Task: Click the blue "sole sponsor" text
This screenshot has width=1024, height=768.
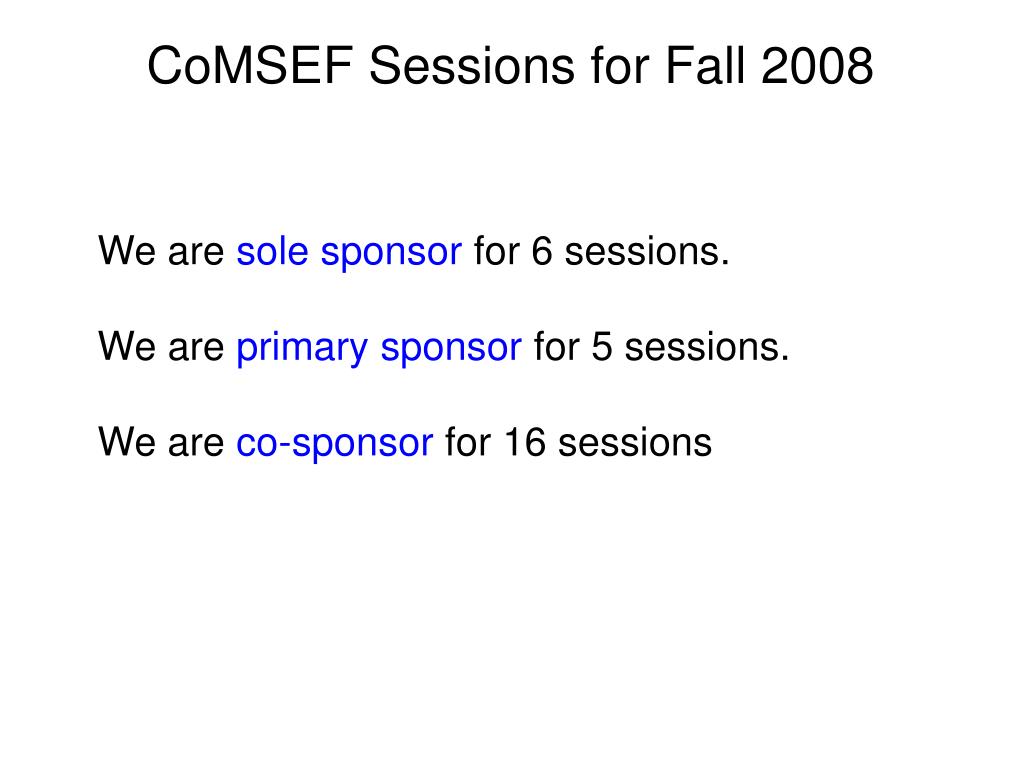Action: (349, 252)
